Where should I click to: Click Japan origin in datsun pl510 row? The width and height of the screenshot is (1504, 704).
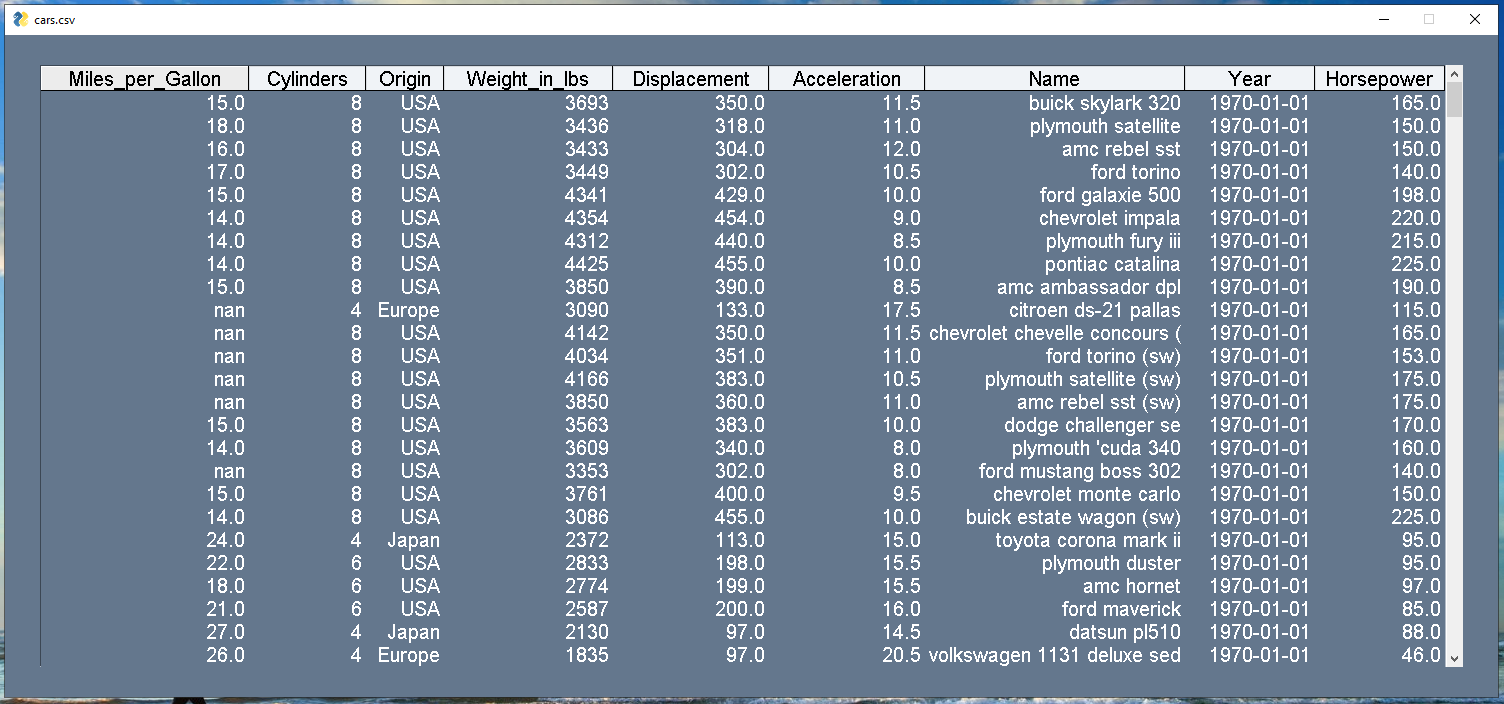[x=413, y=632]
